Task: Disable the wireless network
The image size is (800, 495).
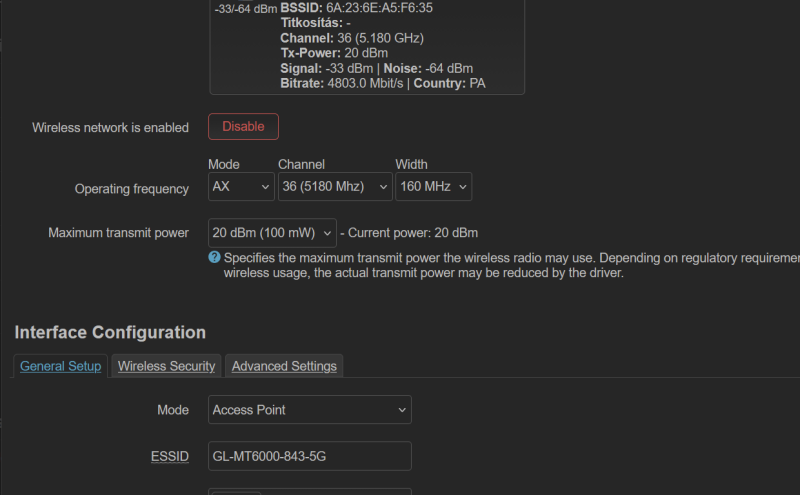Action: tap(243, 127)
